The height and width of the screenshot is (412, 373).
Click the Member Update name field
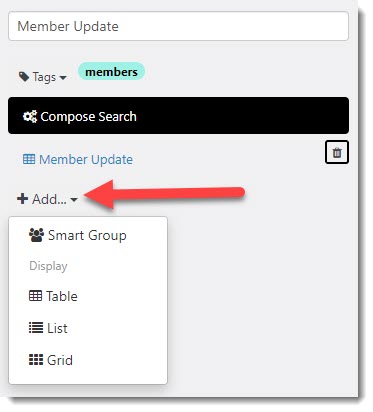pos(178,26)
